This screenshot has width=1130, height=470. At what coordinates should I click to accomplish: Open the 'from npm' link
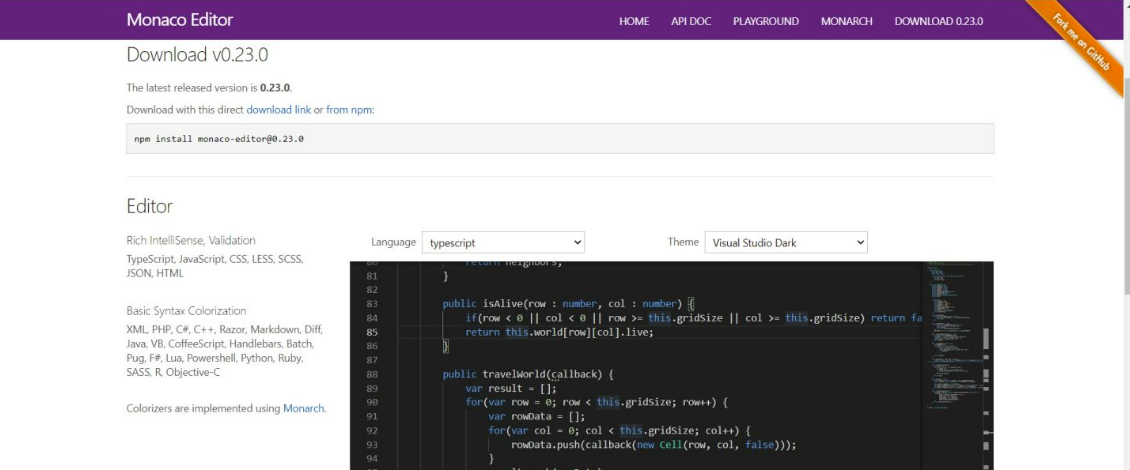coord(350,109)
